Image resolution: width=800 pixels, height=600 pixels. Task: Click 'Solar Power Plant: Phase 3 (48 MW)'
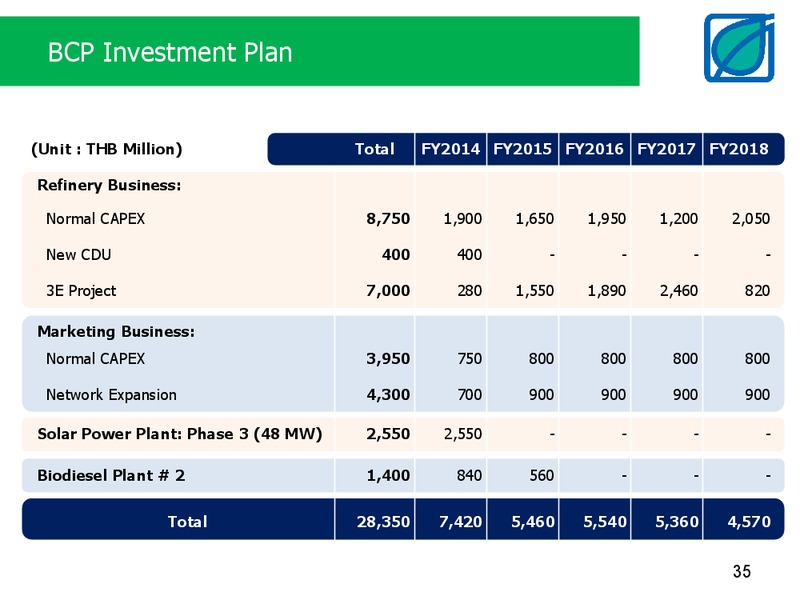click(180, 434)
